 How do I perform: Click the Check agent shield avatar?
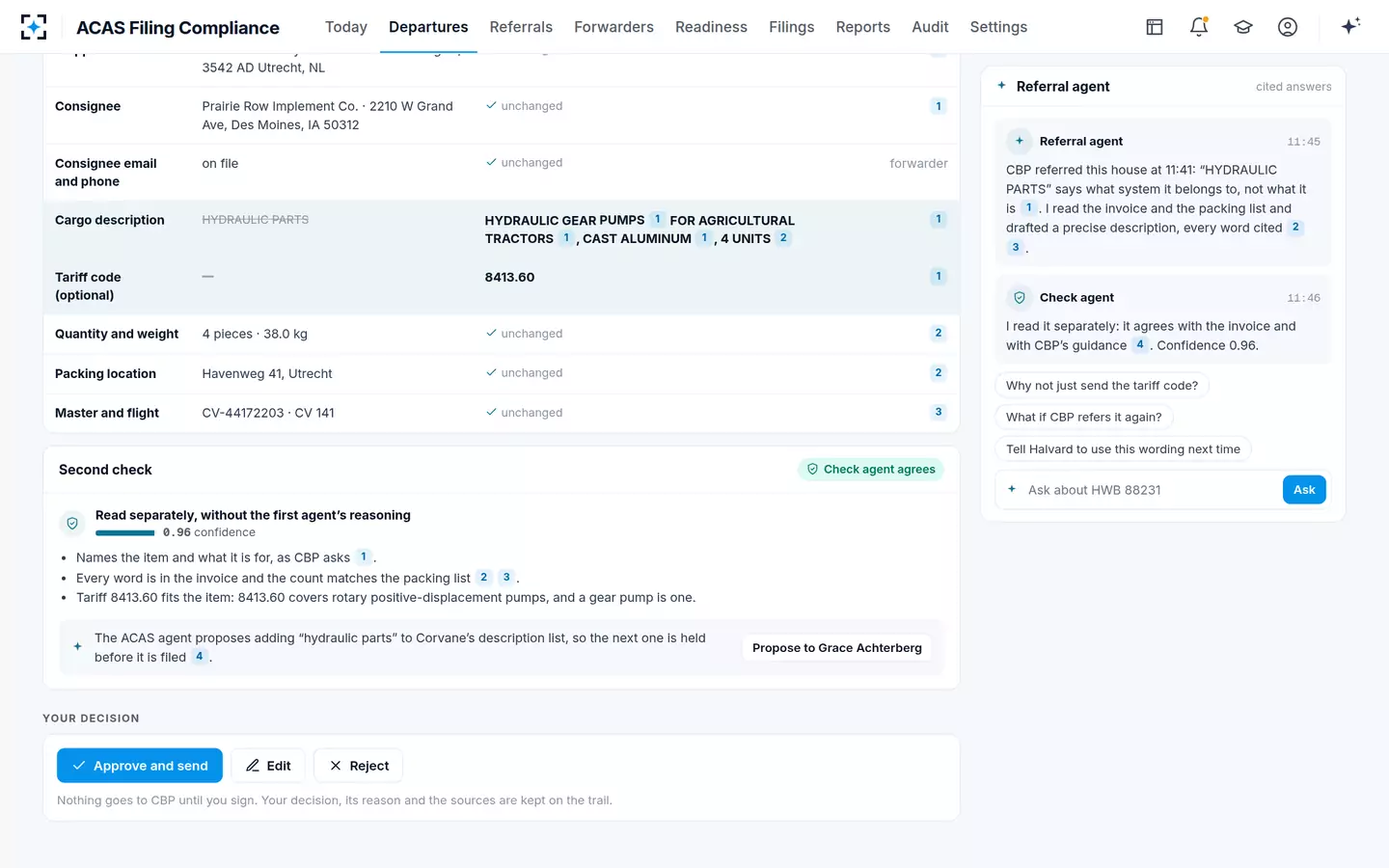(x=1020, y=298)
